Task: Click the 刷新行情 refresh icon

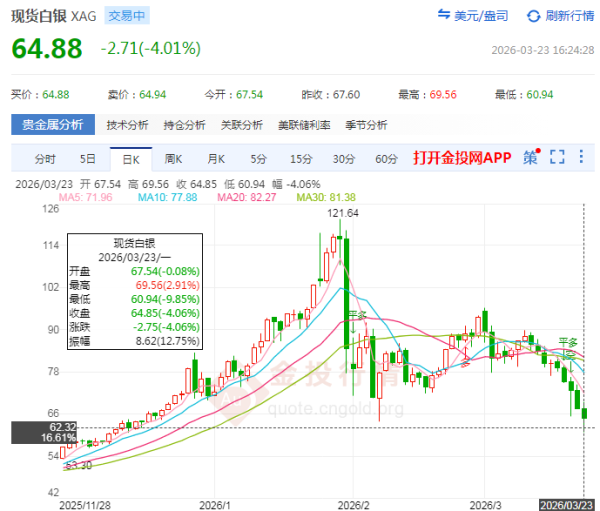Action: point(533,16)
